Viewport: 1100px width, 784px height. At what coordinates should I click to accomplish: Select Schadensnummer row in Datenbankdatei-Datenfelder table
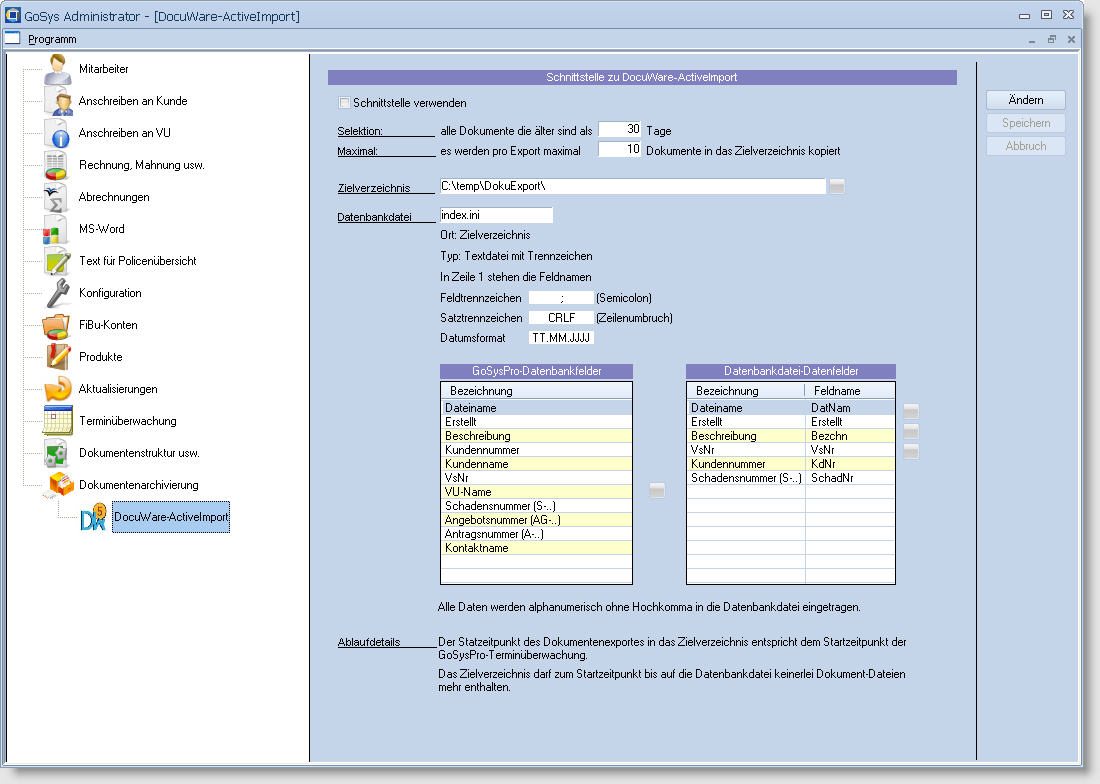(746, 478)
